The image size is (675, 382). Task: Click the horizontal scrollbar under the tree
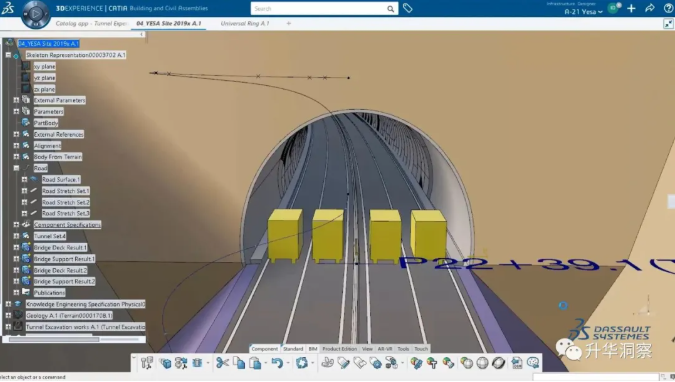pos(54,339)
